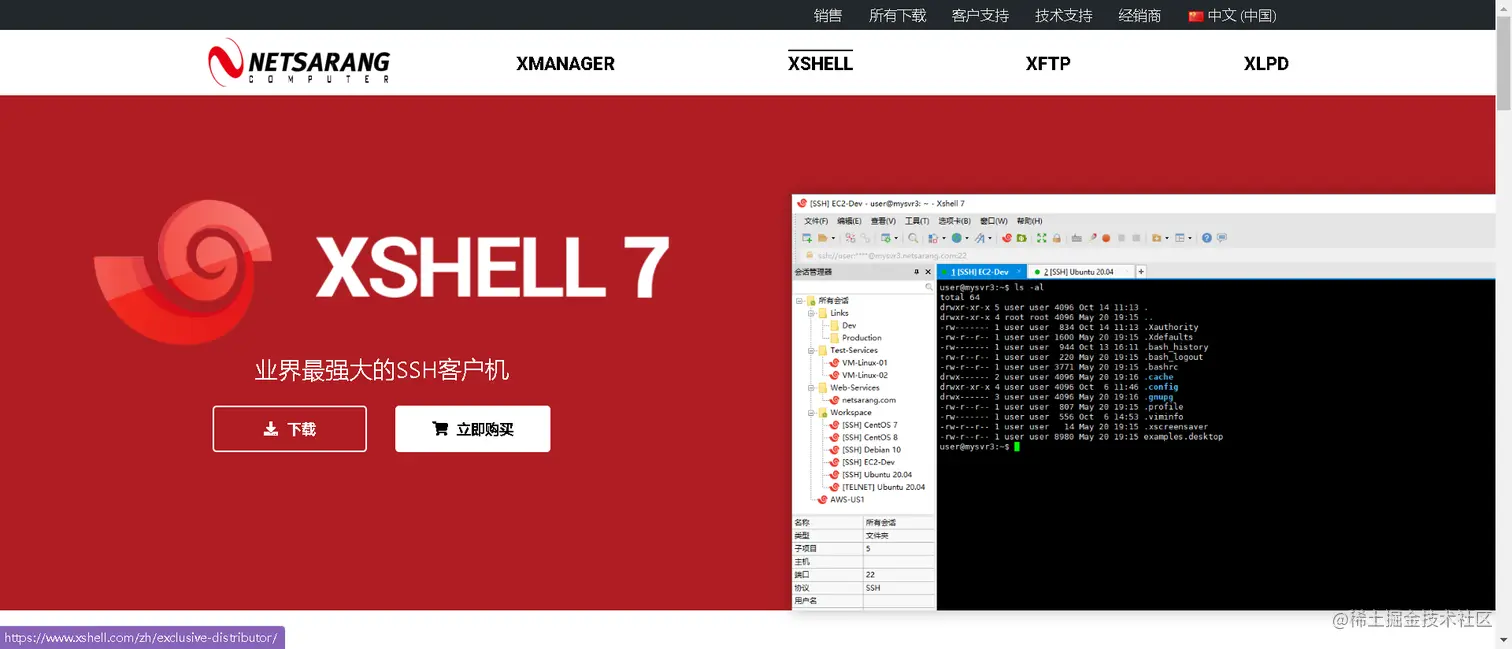
Task: Toggle the lock icon in the toolbar
Action: pyautogui.click(x=1055, y=238)
